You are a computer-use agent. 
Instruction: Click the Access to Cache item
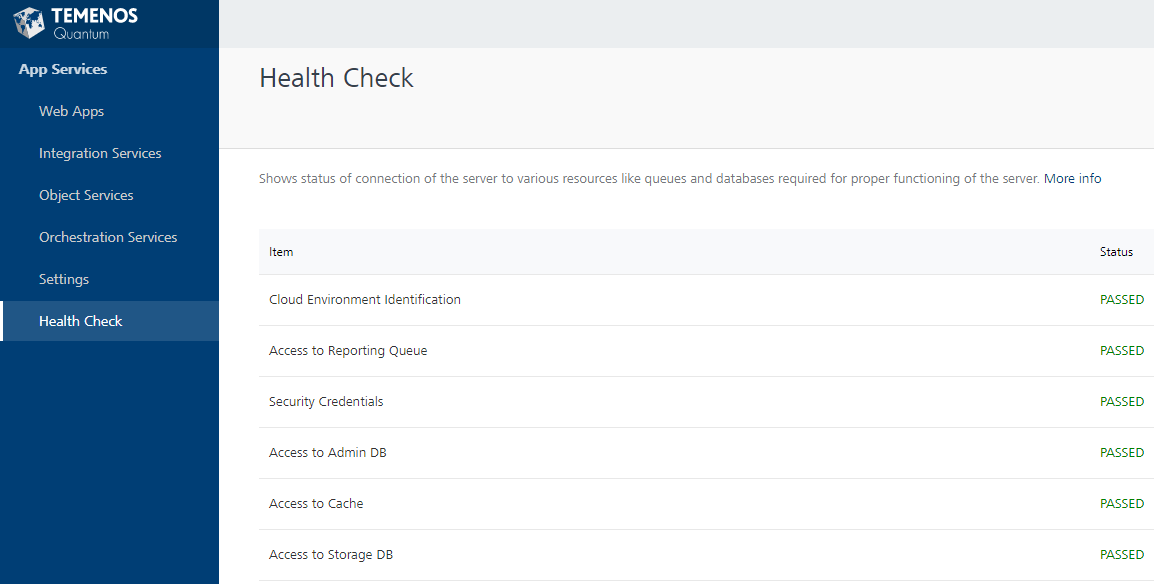pyautogui.click(x=316, y=504)
